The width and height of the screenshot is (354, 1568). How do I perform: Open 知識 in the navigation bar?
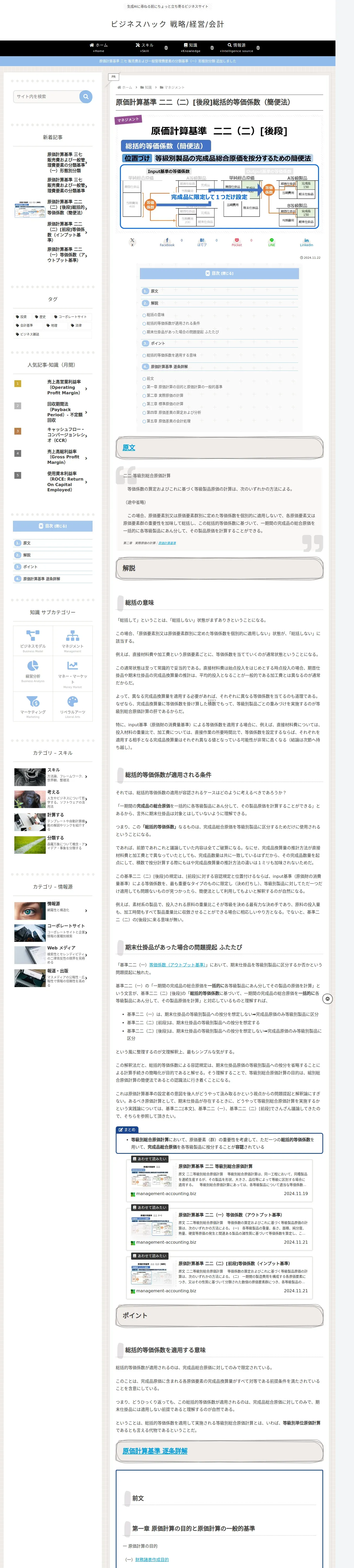point(190,48)
